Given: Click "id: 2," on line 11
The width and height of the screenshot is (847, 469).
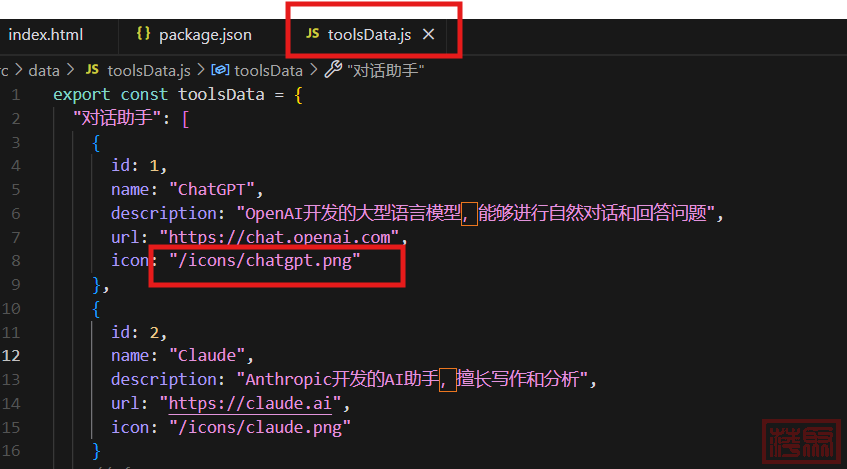Looking at the screenshot, I should tap(139, 332).
